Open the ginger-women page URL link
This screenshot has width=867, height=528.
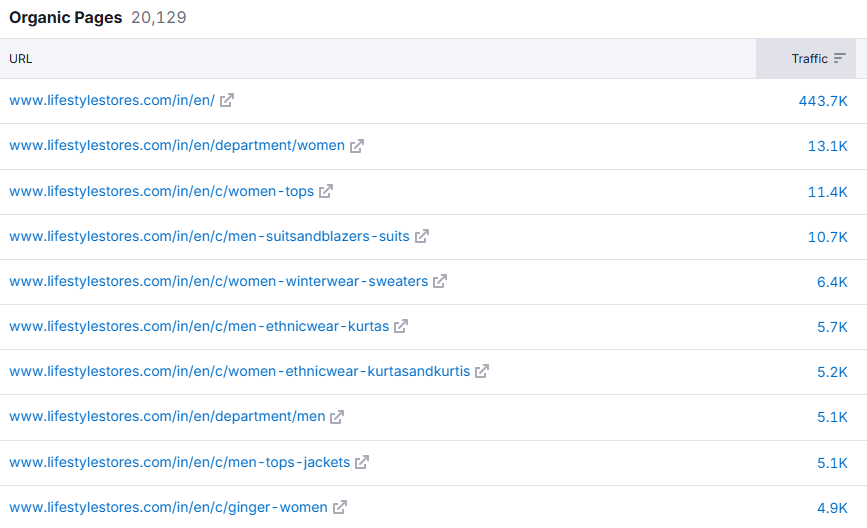tap(168, 507)
